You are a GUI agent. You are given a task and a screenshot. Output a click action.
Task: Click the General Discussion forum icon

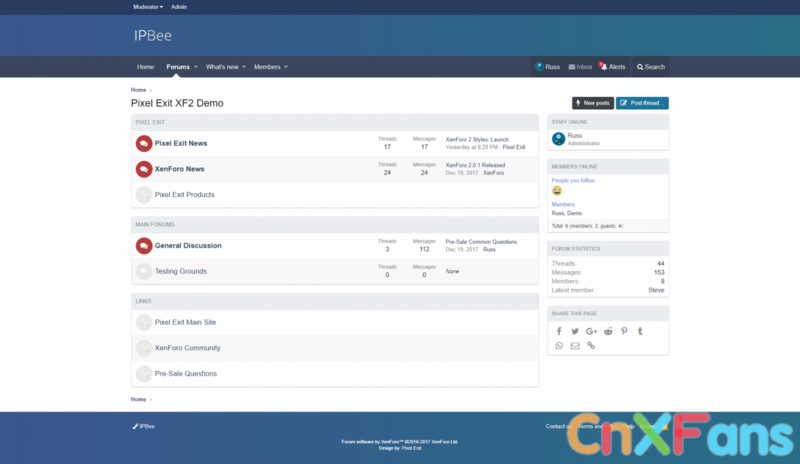click(x=144, y=246)
